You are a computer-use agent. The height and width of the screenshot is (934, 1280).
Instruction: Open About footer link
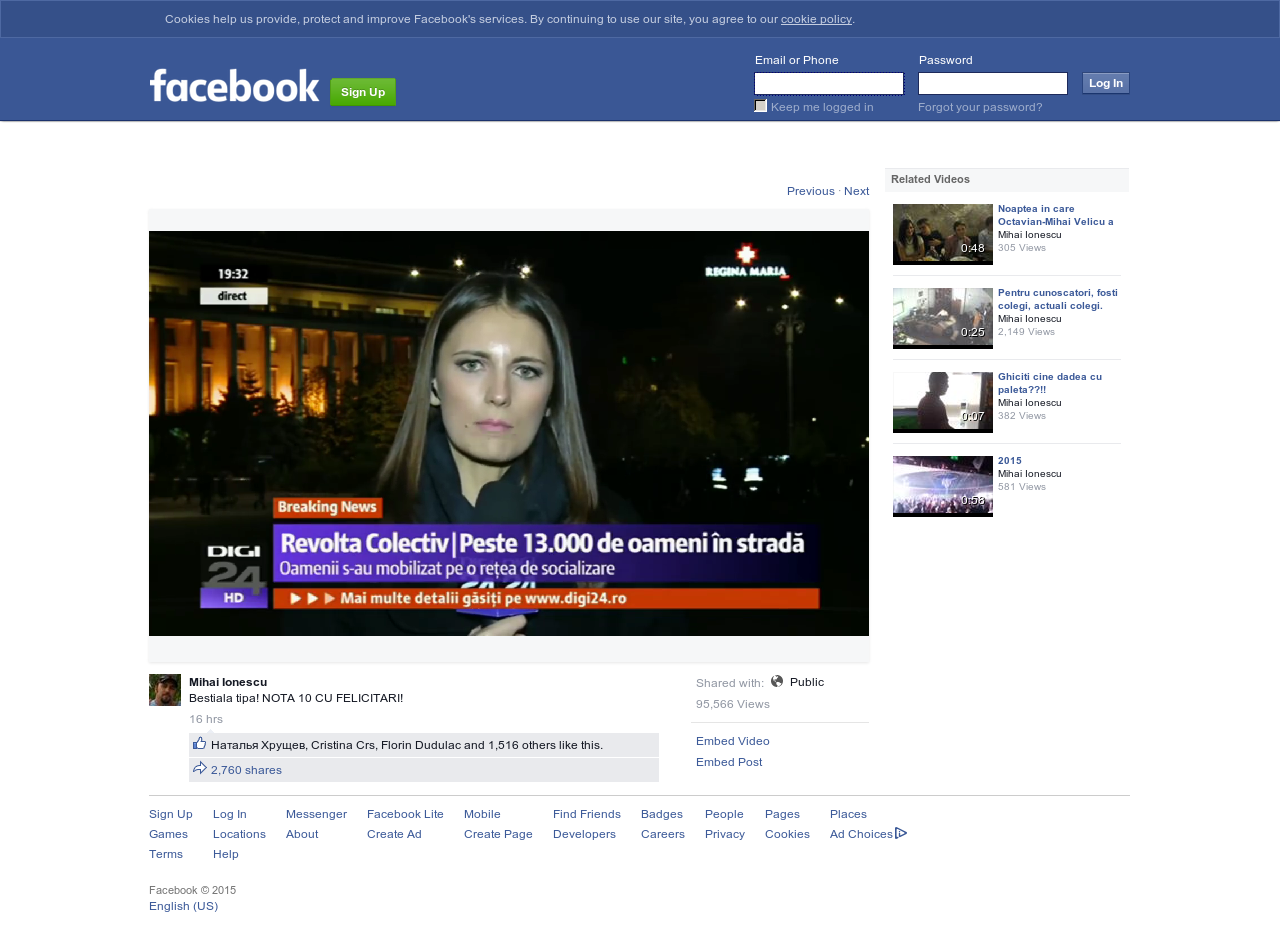(302, 834)
